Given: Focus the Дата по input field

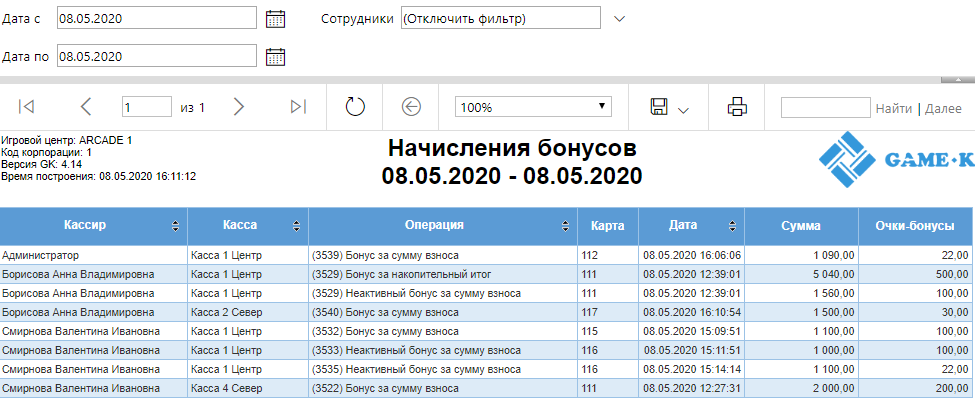Looking at the screenshot, I should point(157,57).
